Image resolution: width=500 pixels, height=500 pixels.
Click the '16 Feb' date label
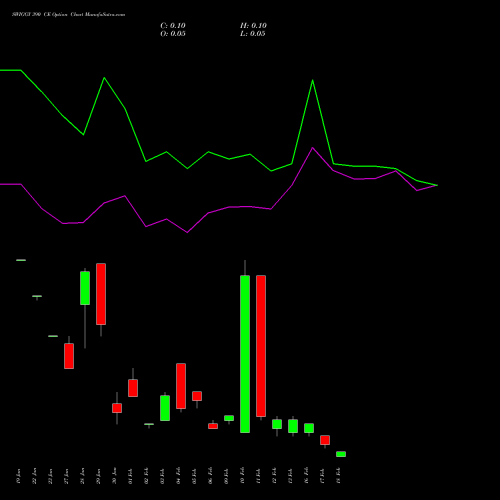point(307,476)
